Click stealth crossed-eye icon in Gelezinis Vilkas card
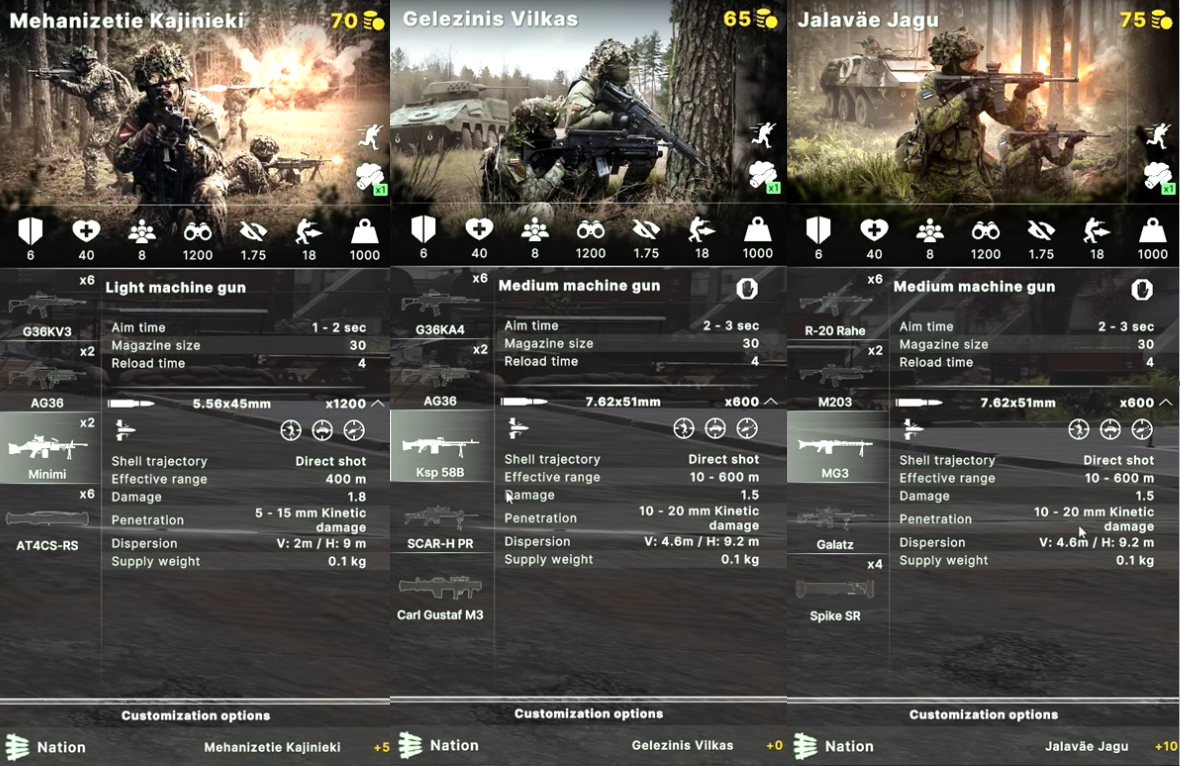The height and width of the screenshot is (766, 1180). (646, 229)
